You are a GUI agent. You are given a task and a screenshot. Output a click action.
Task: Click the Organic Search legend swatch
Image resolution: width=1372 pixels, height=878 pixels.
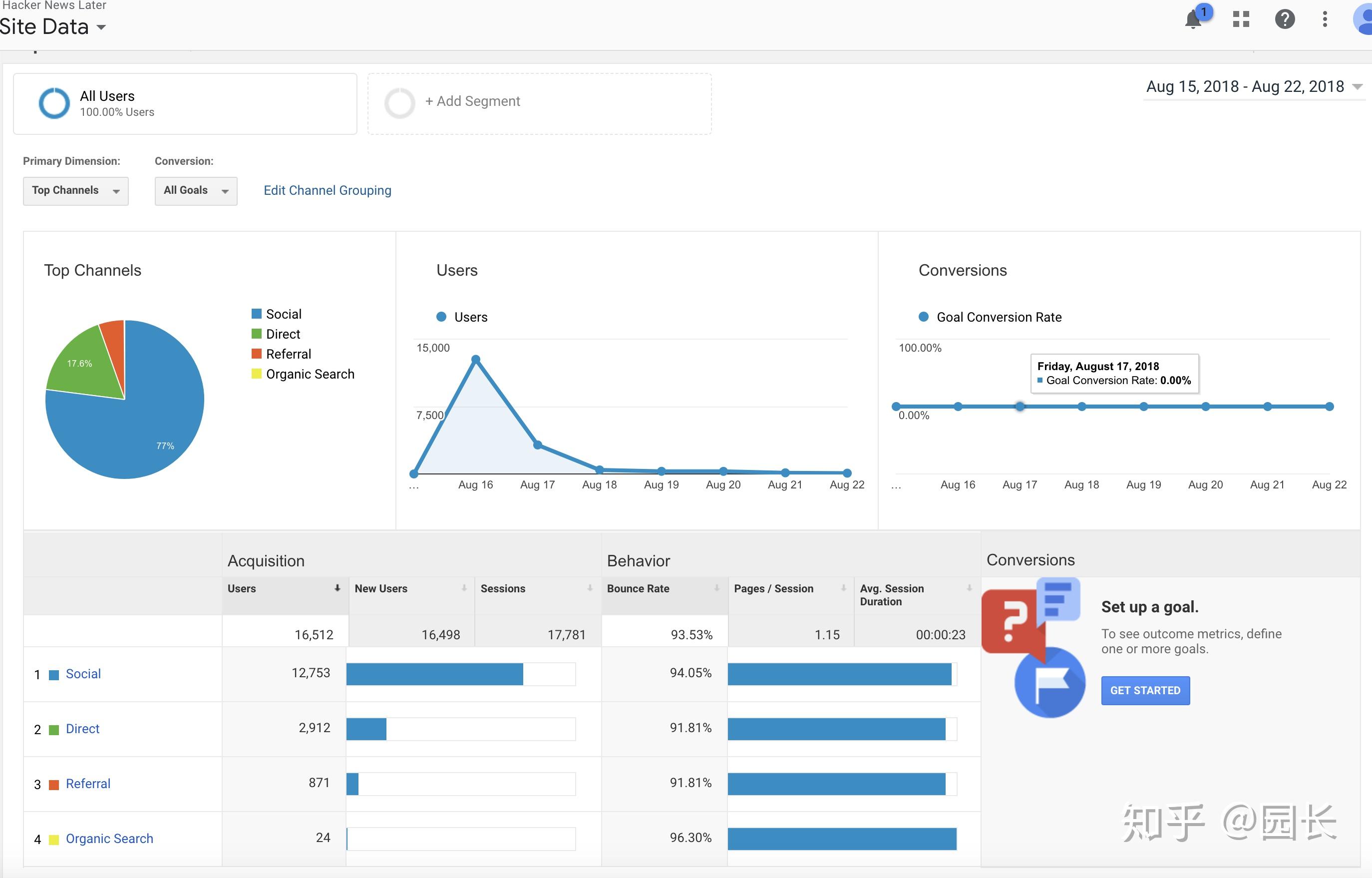[257, 374]
